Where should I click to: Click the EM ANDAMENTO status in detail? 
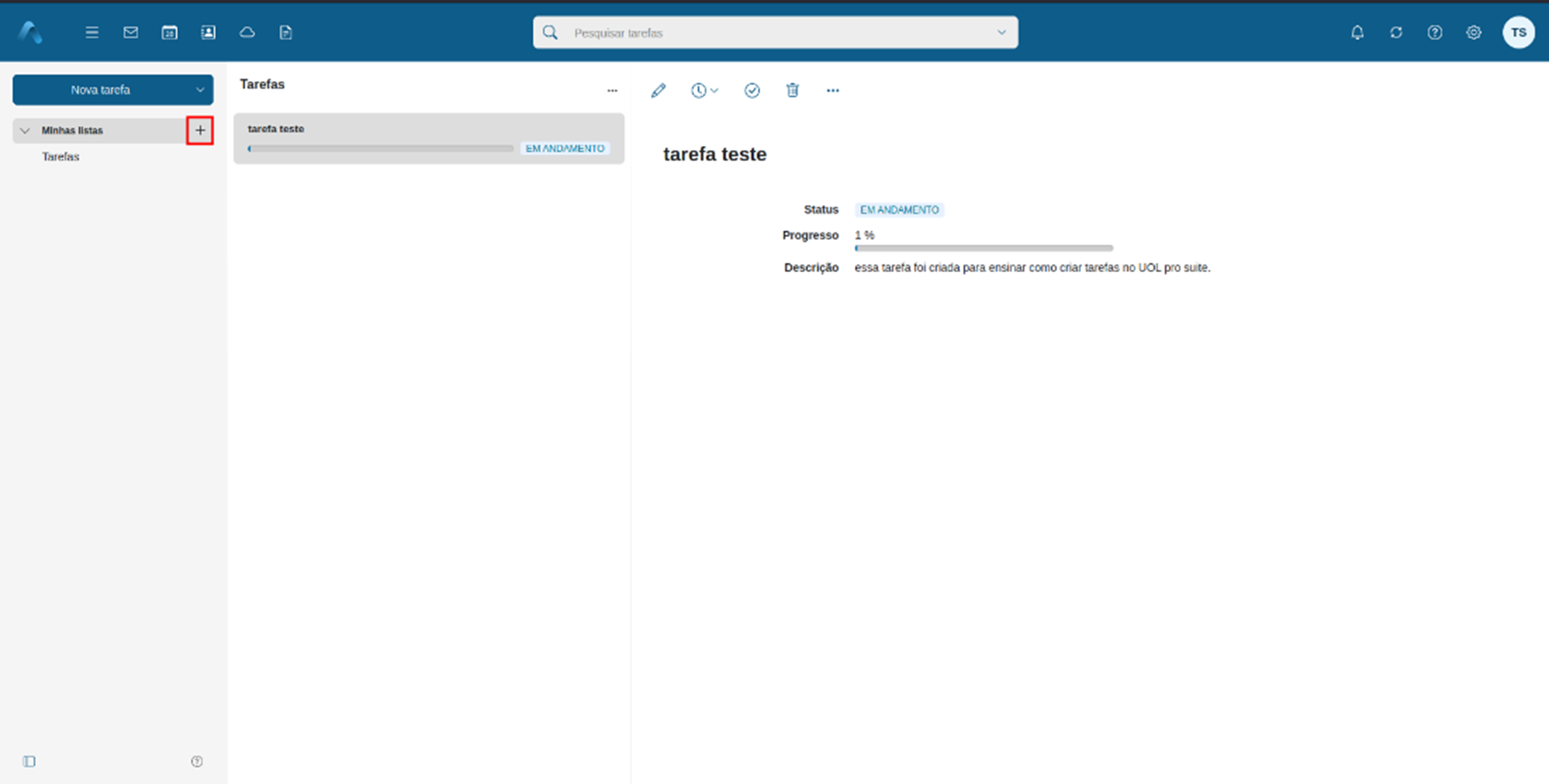(899, 209)
